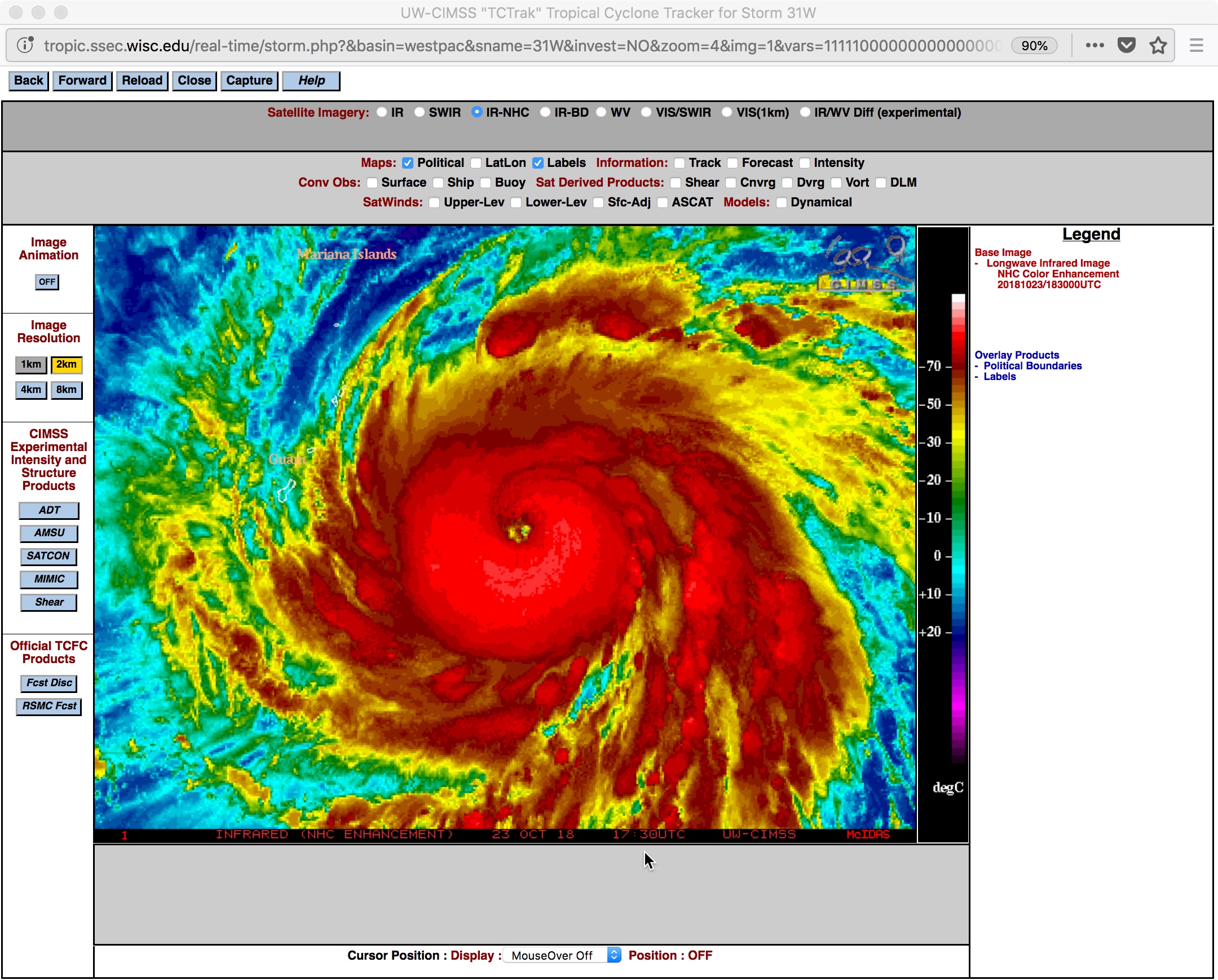The height and width of the screenshot is (980, 1218).
Task: Check the Sfc-Adj satellite winds box
Action: pos(598,203)
